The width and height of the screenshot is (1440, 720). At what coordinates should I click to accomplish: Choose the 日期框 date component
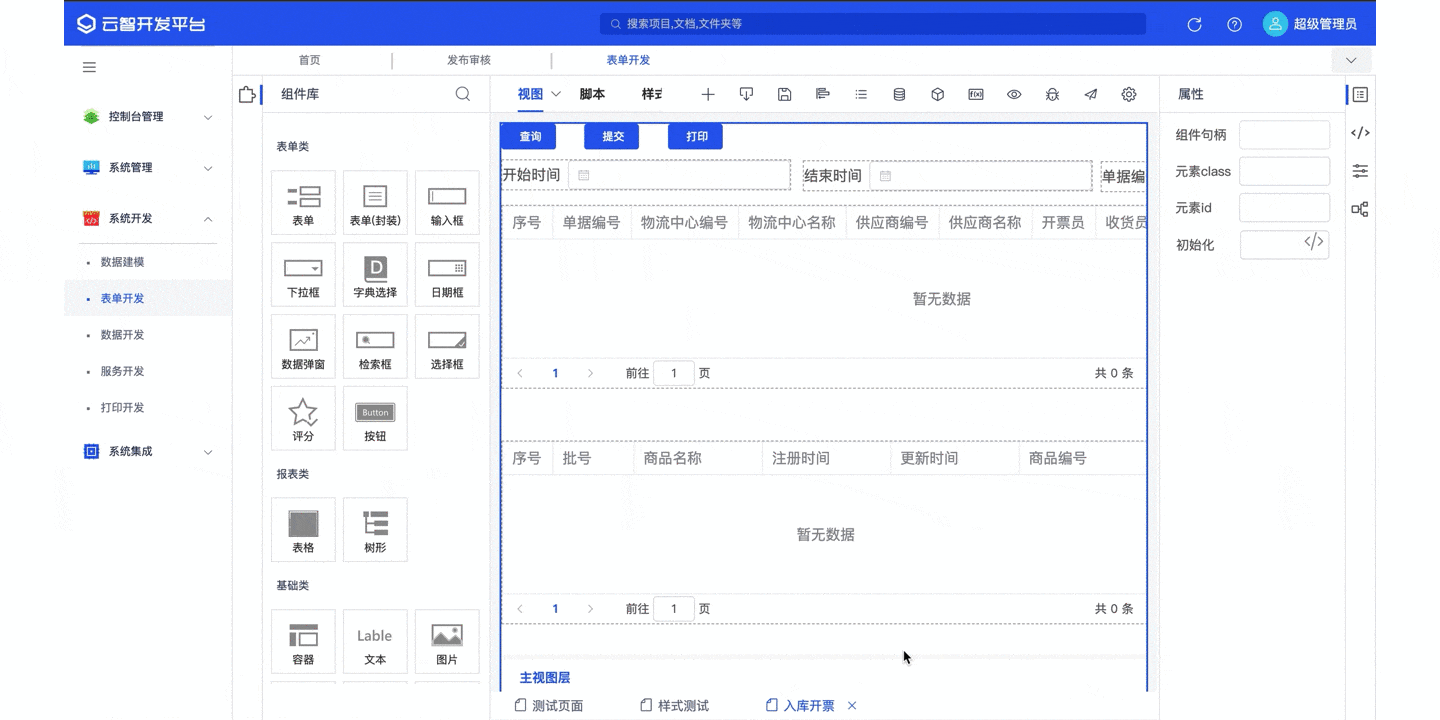pos(447,275)
